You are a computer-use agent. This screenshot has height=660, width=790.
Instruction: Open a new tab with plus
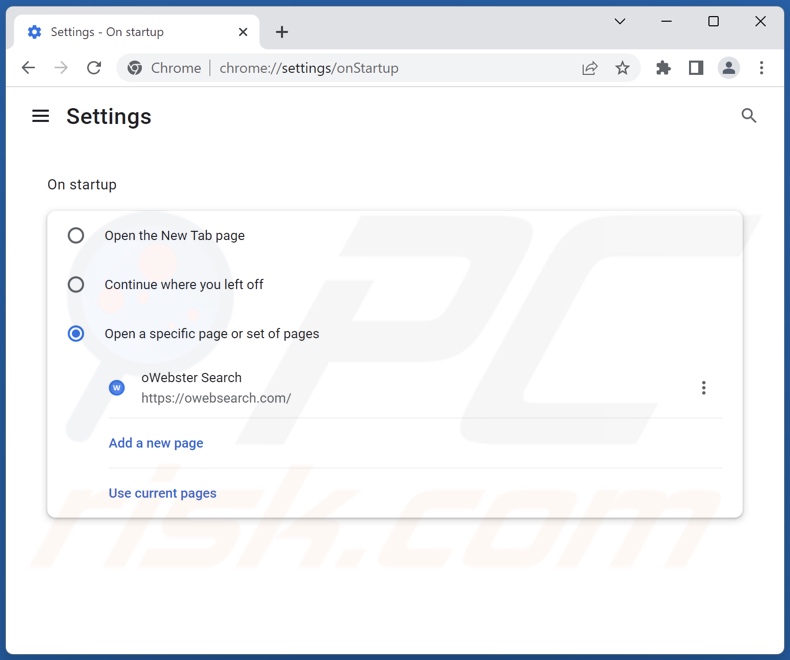coord(282,32)
